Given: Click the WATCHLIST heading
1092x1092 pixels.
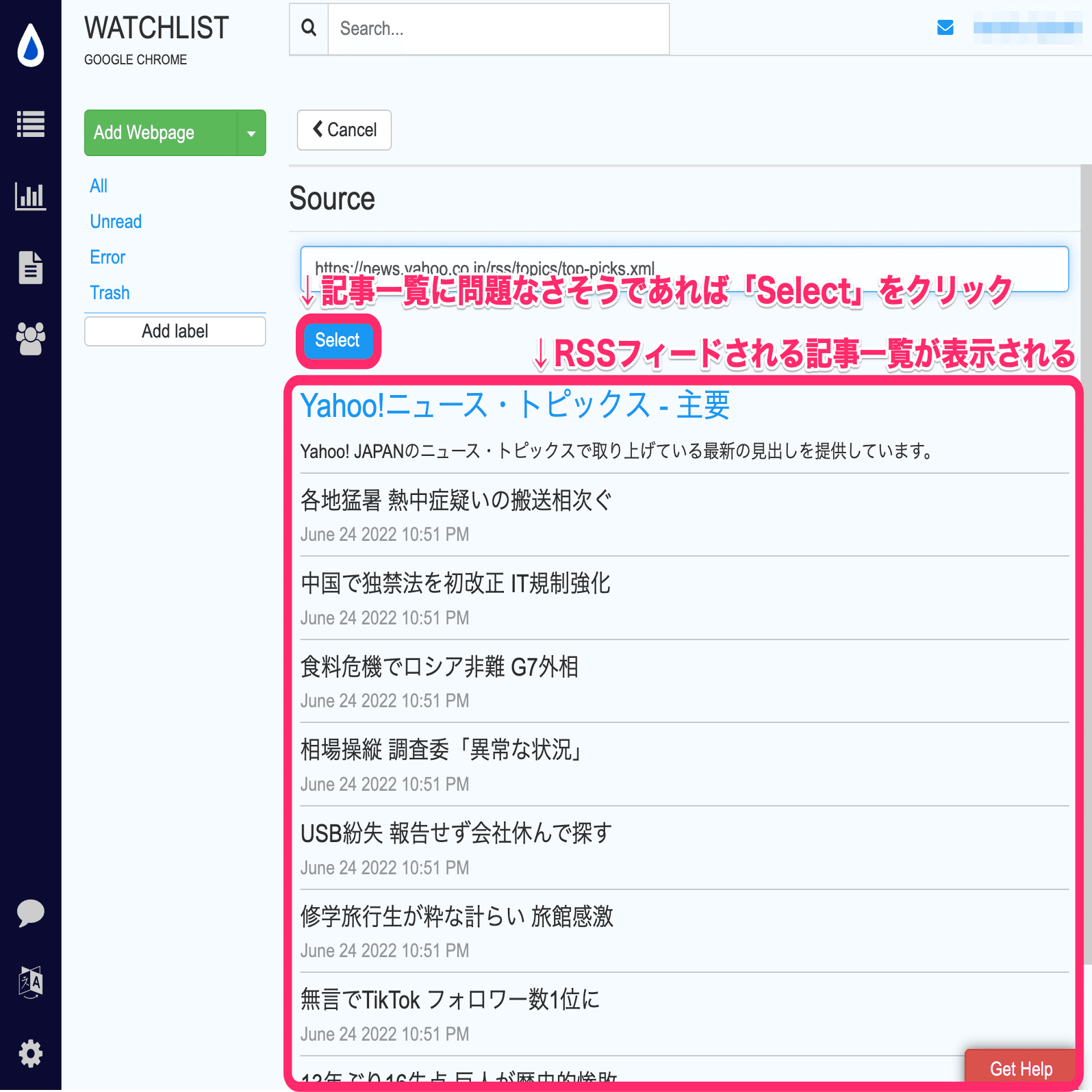Looking at the screenshot, I should [156, 28].
